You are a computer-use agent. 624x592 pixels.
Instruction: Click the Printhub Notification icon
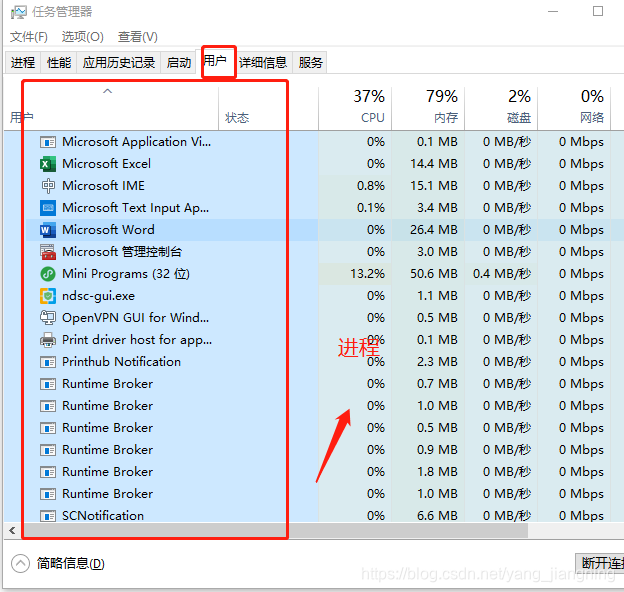(48, 362)
